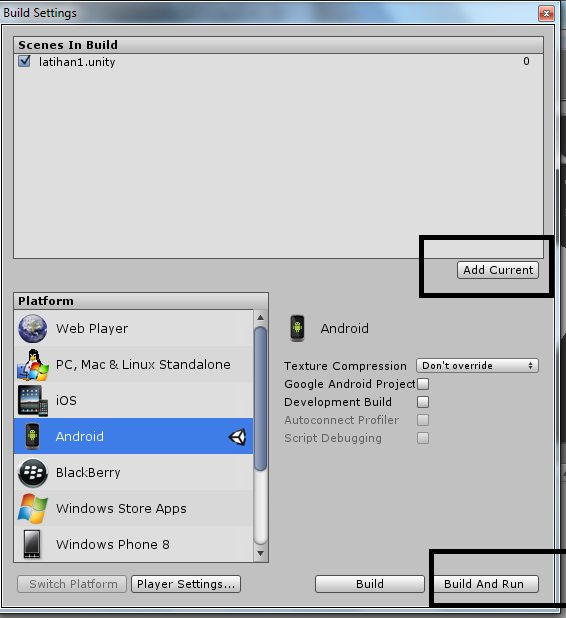The image size is (566, 618).
Task: Click the platform list scrollbar thumb
Action: pyautogui.click(x=260, y=398)
